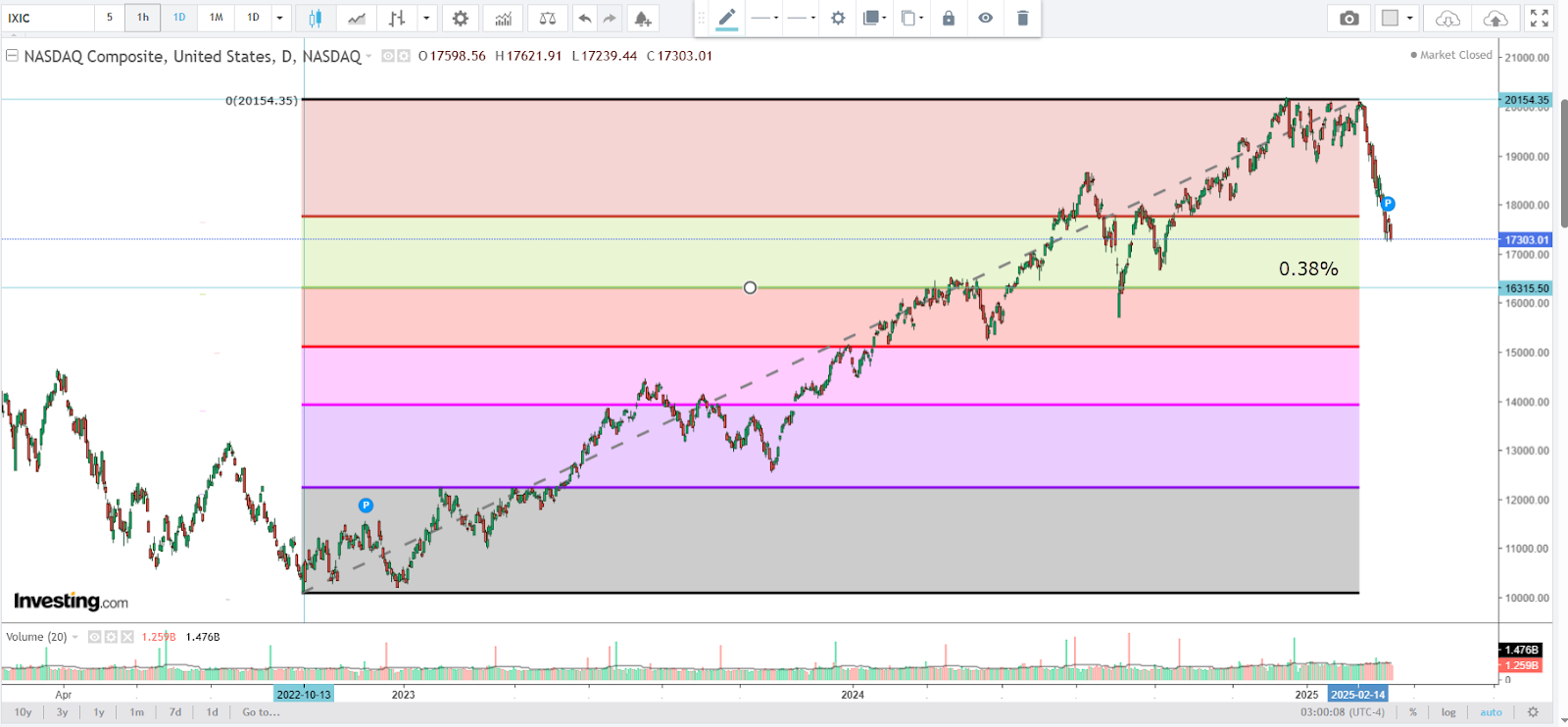Click the 17303.01 price label on axis
This screenshot has height=727, width=1568.
pos(1527,239)
